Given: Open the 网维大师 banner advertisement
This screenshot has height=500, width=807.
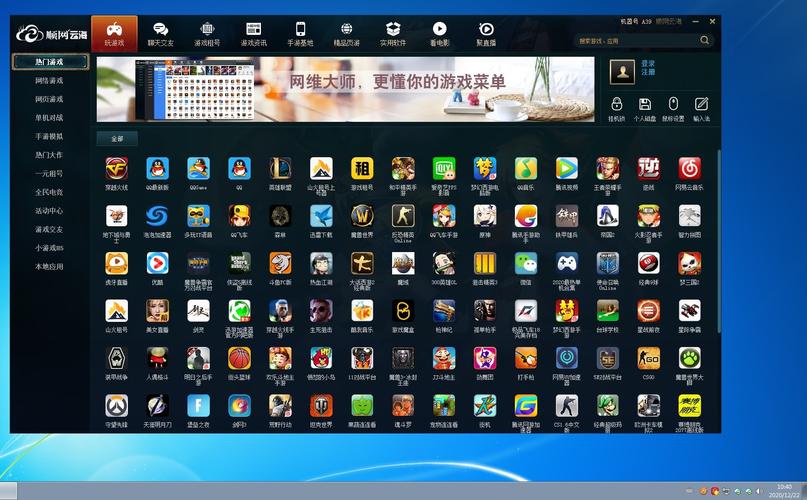Looking at the screenshot, I should (x=345, y=89).
